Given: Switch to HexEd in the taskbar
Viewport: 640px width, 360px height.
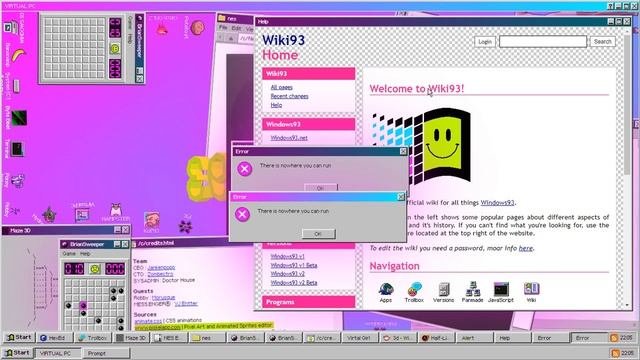Looking at the screenshot, I should point(56,338).
